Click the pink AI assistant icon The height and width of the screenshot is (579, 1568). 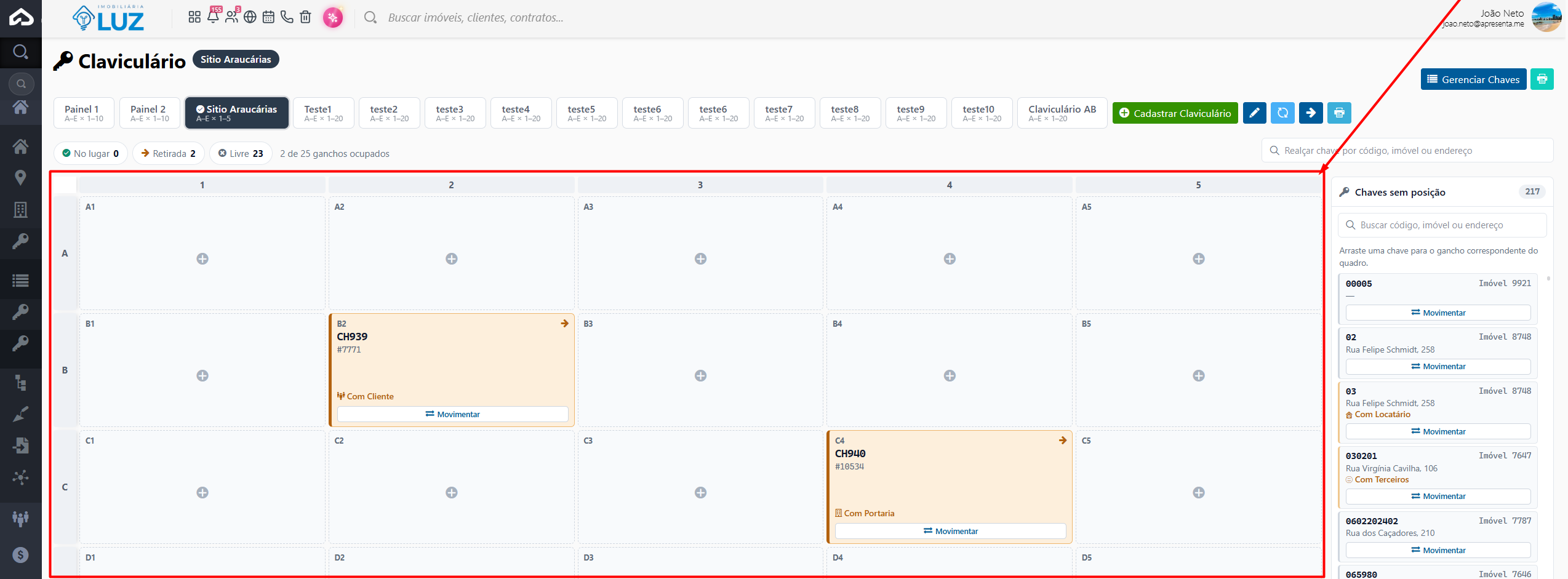pos(333,17)
